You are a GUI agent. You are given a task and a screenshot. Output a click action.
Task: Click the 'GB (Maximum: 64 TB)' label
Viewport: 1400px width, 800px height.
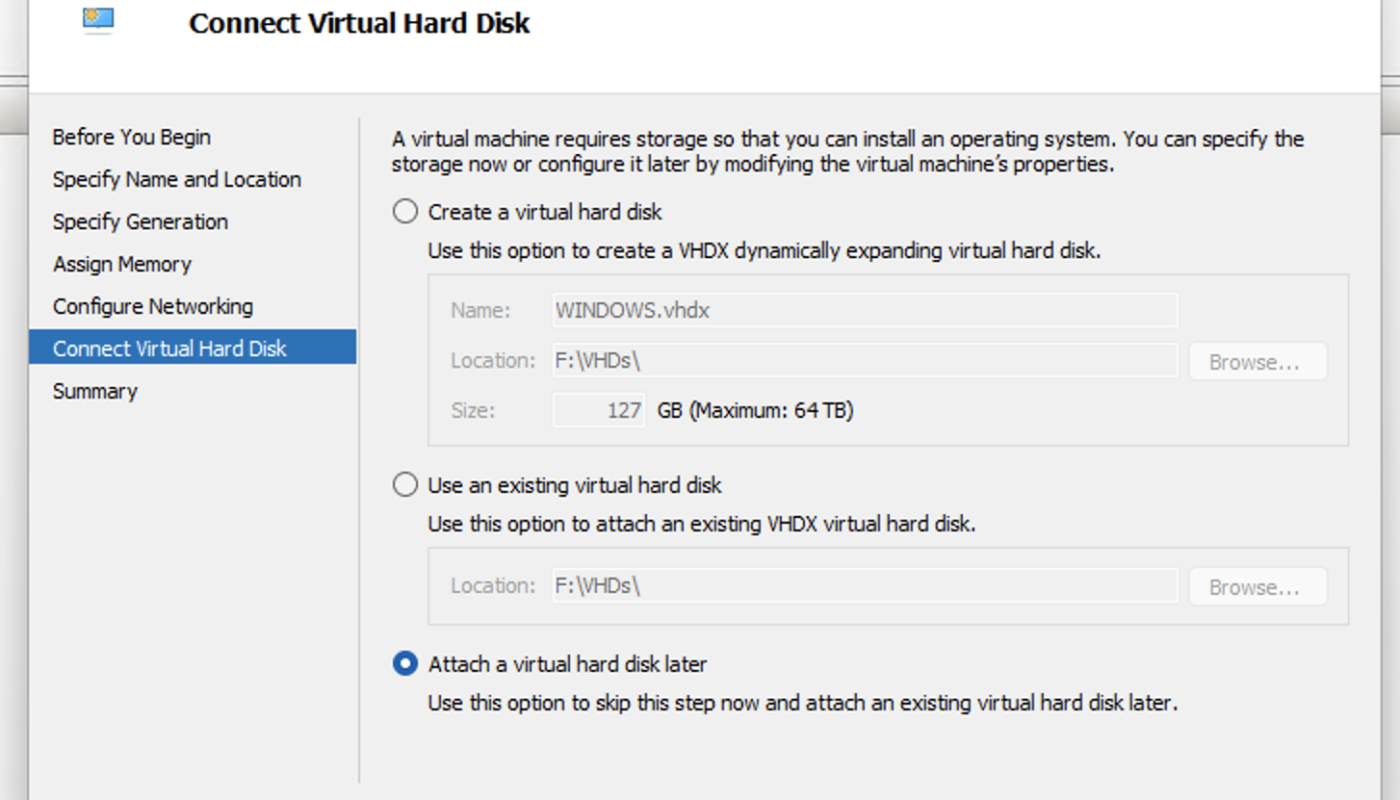click(755, 410)
